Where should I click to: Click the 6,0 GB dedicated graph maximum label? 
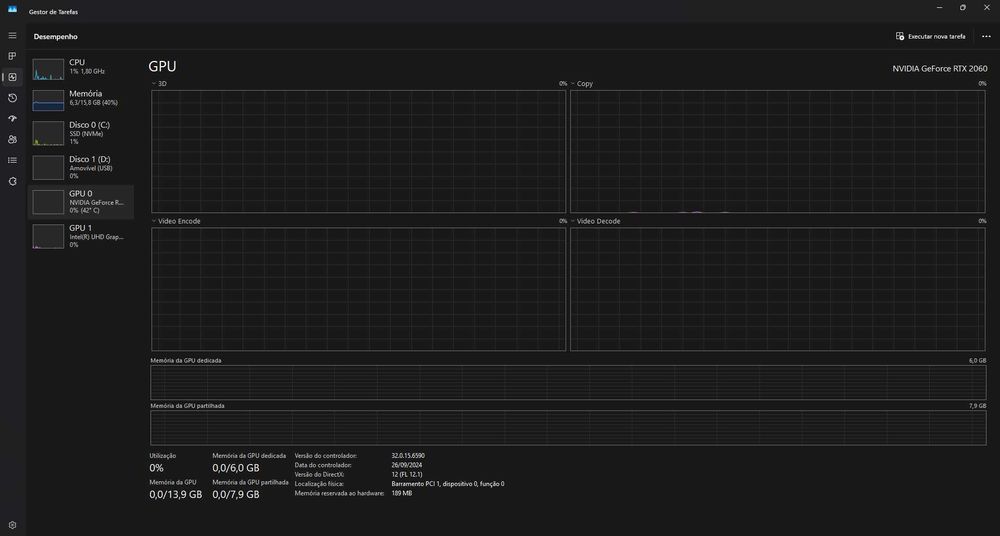pyautogui.click(x=978, y=361)
